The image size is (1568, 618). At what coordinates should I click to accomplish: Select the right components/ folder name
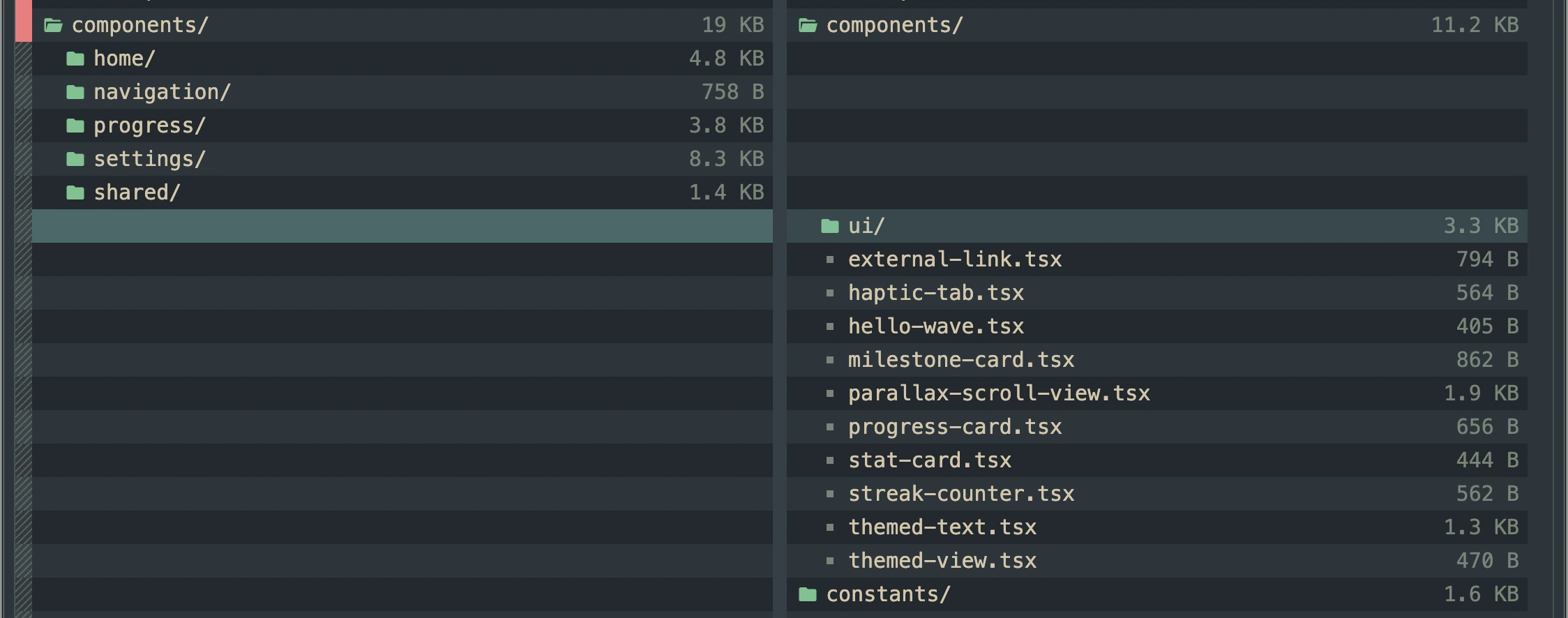(895, 25)
